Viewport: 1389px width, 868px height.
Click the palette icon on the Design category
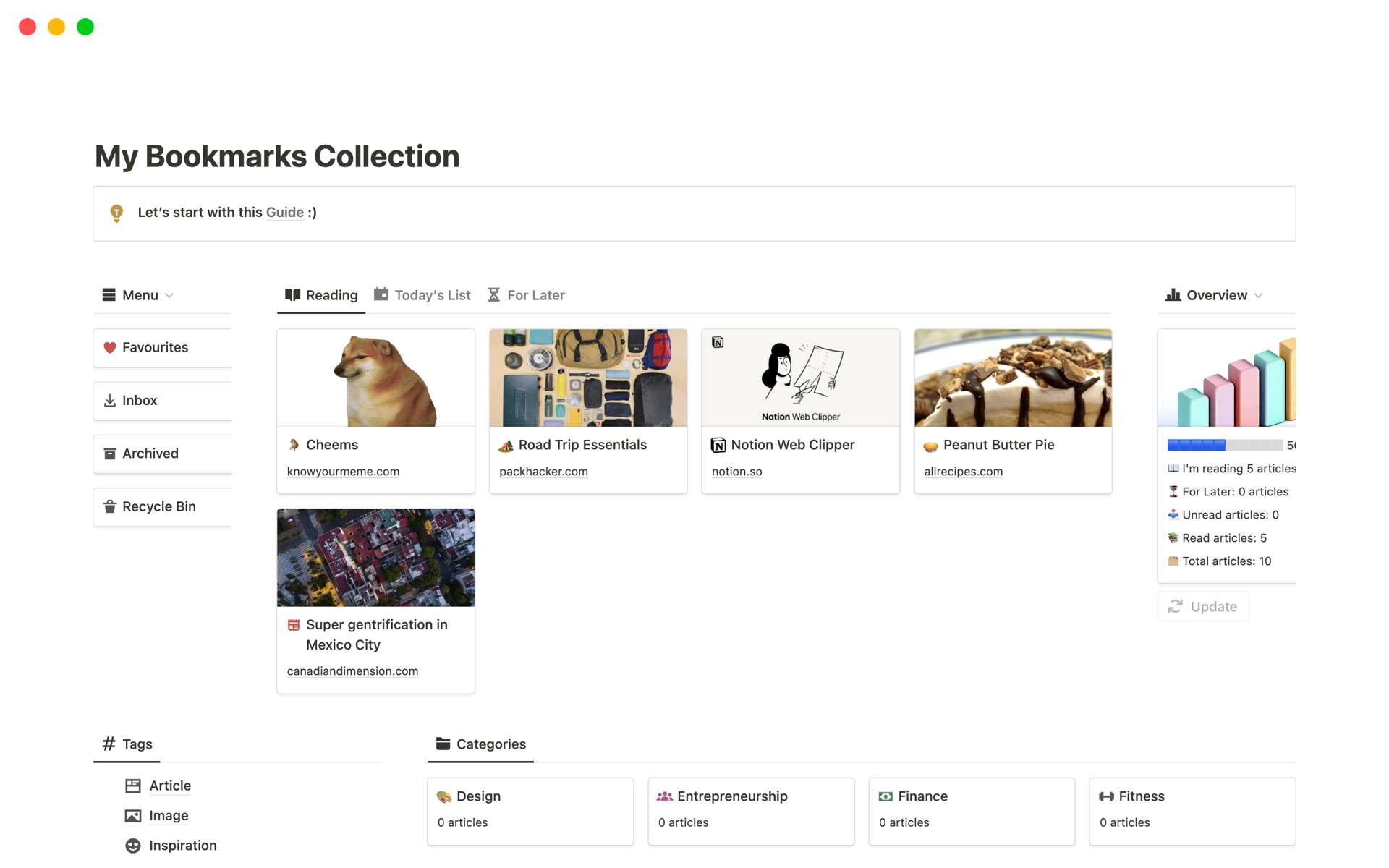(444, 796)
